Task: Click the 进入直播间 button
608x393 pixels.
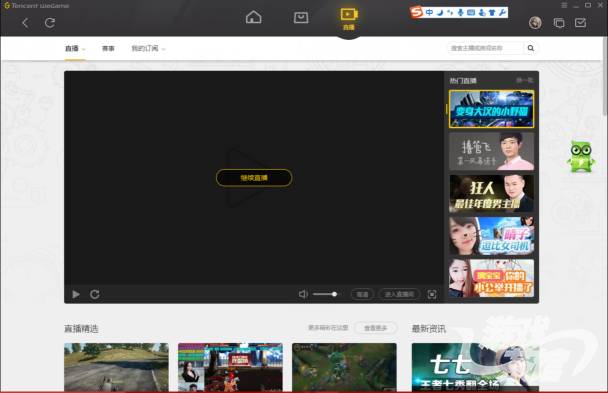Action: 399,295
